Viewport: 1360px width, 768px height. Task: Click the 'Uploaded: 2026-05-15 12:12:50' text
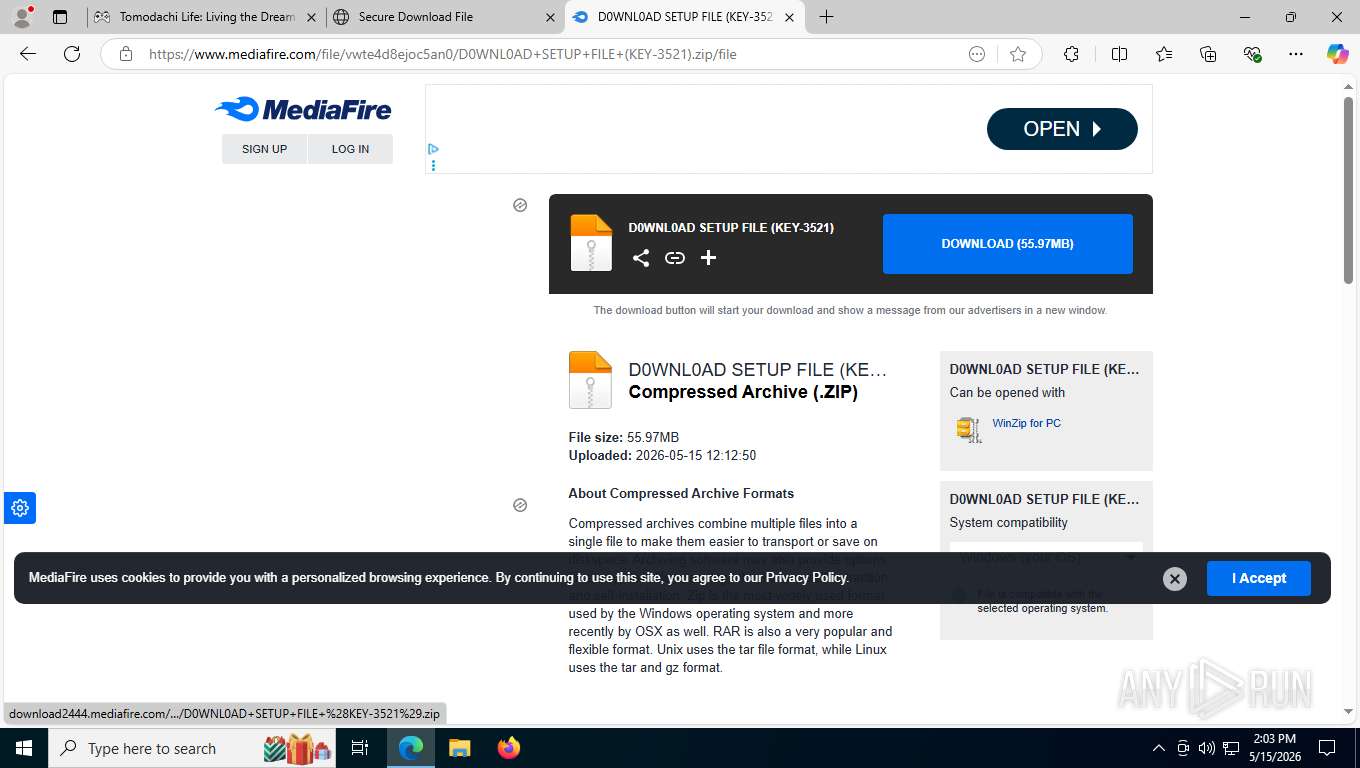point(662,455)
